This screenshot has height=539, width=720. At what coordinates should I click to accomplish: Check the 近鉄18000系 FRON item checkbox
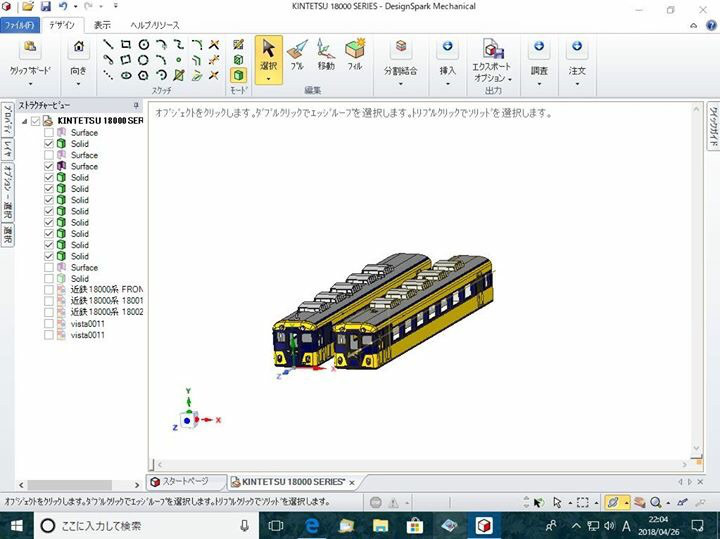click(x=49, y=290)
